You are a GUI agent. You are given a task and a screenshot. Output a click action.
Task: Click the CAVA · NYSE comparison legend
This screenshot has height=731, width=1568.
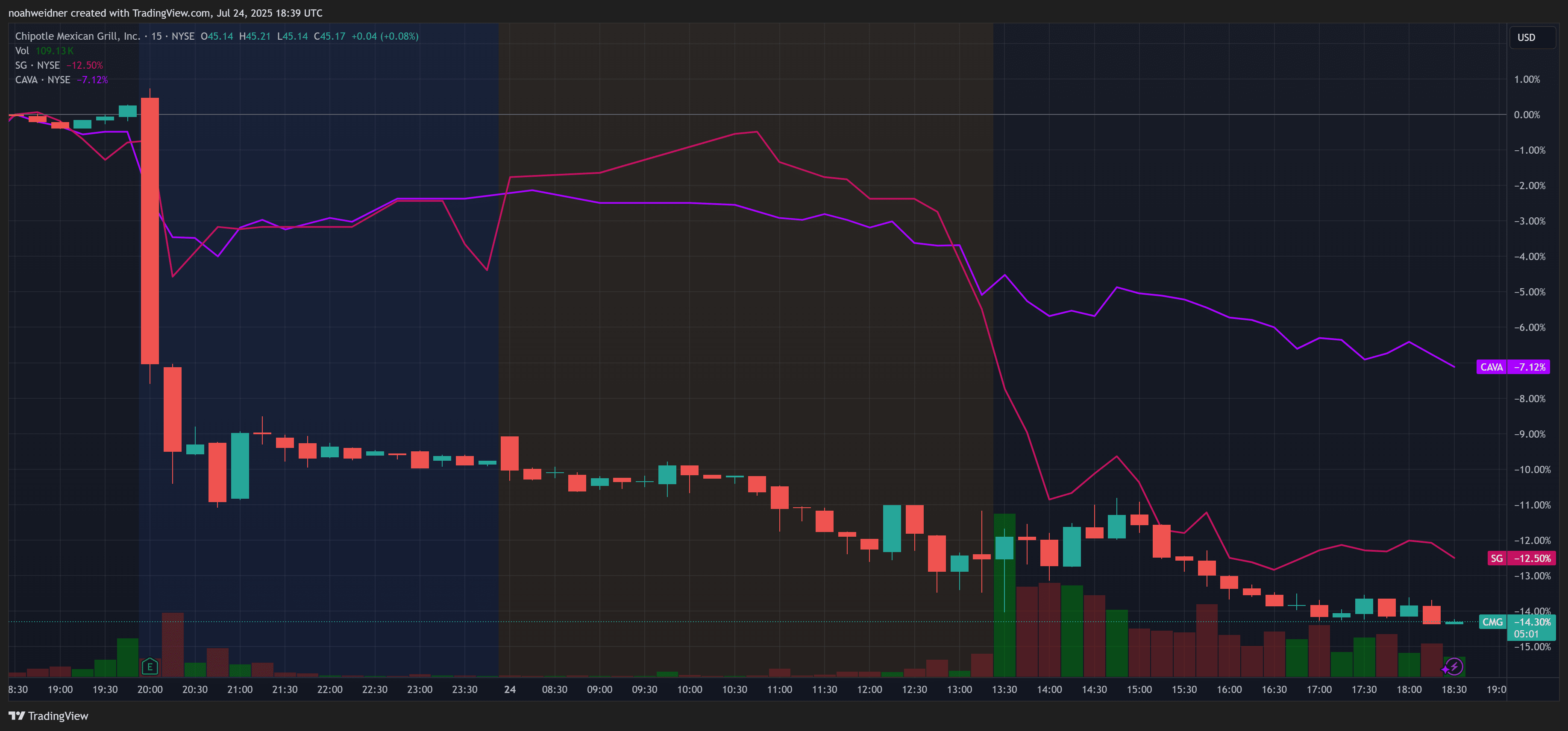pyautogui.click(x=43, y=80)
